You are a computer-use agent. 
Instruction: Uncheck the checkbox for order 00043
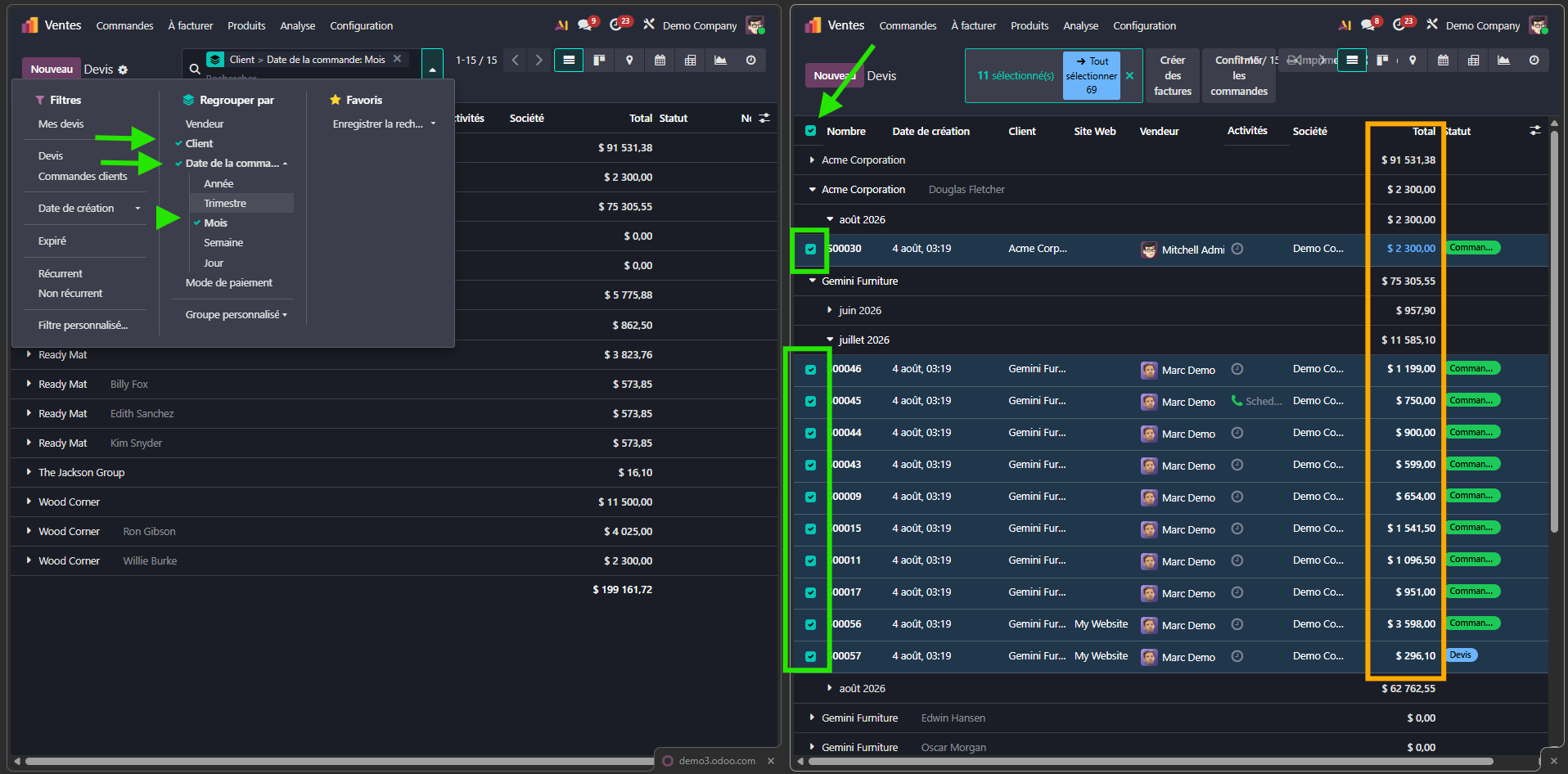pos(810,465)
